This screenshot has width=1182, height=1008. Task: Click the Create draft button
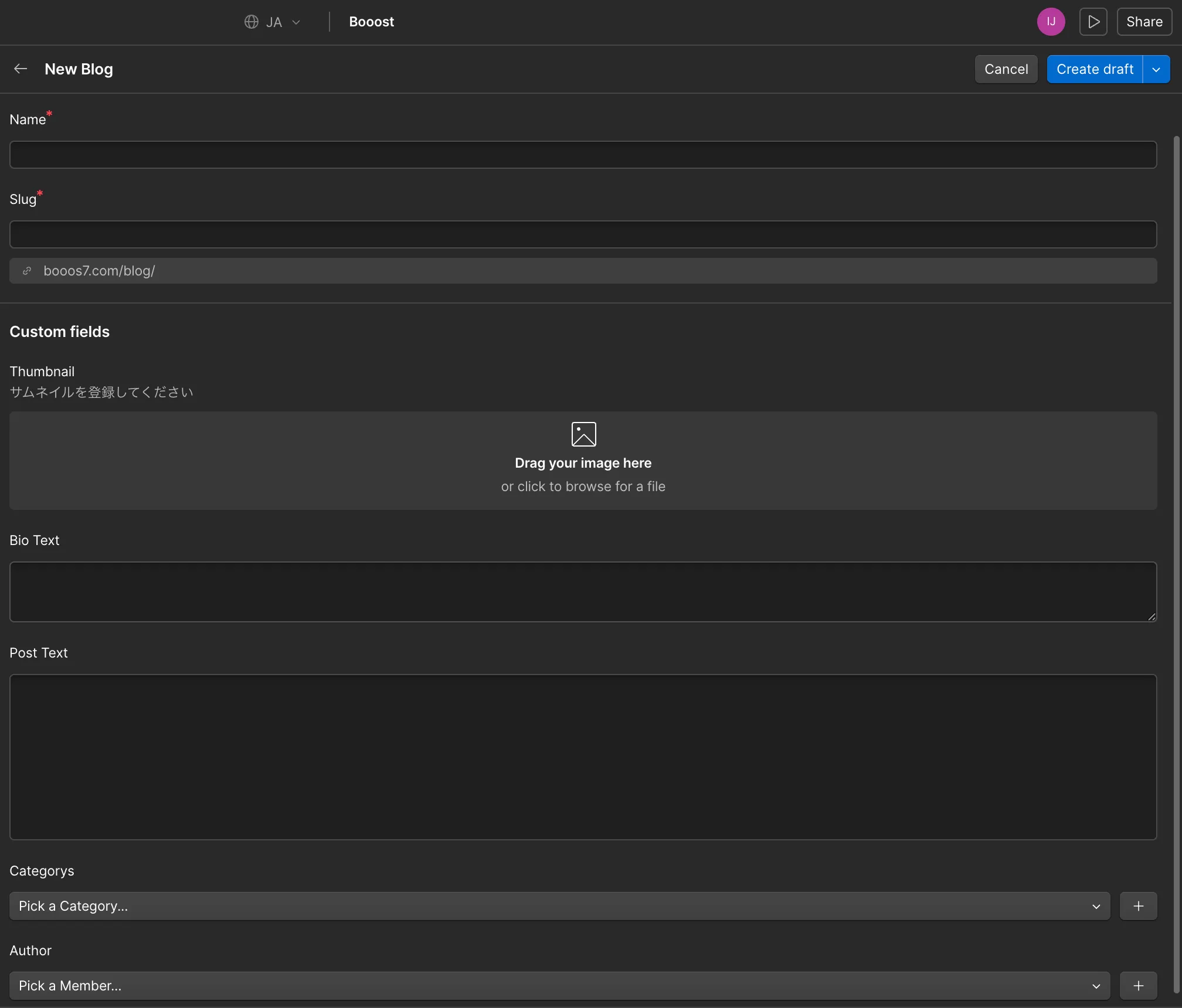[x=1095, y=69]
